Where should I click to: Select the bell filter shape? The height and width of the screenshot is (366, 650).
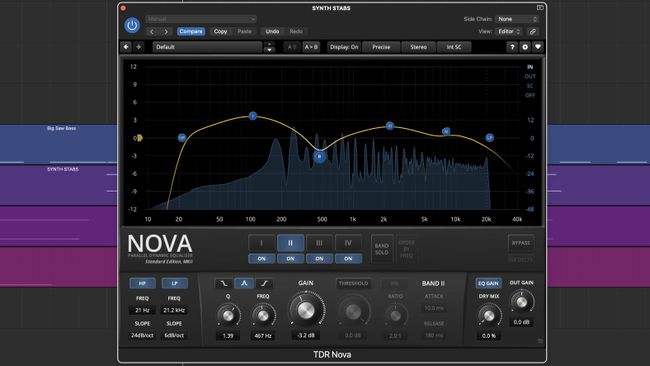click(x=244, y=284)
